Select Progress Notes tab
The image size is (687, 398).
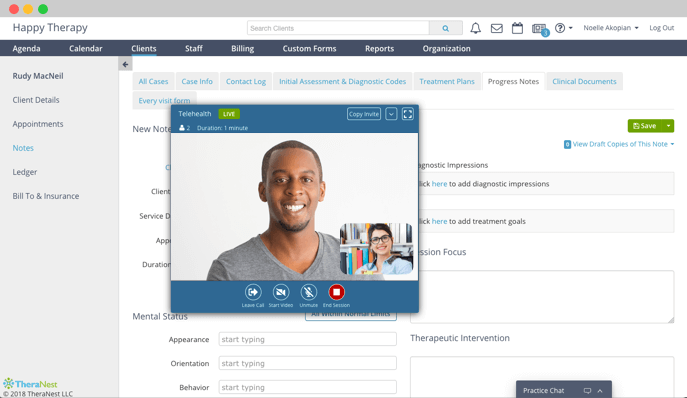[513, 82]
